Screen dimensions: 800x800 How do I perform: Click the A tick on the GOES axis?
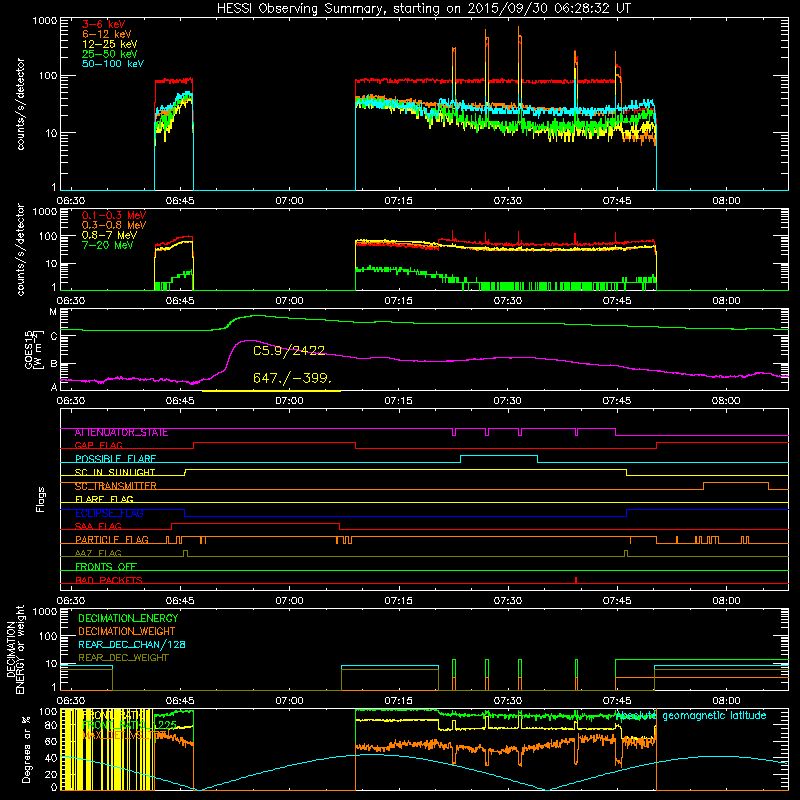(54, 387)
